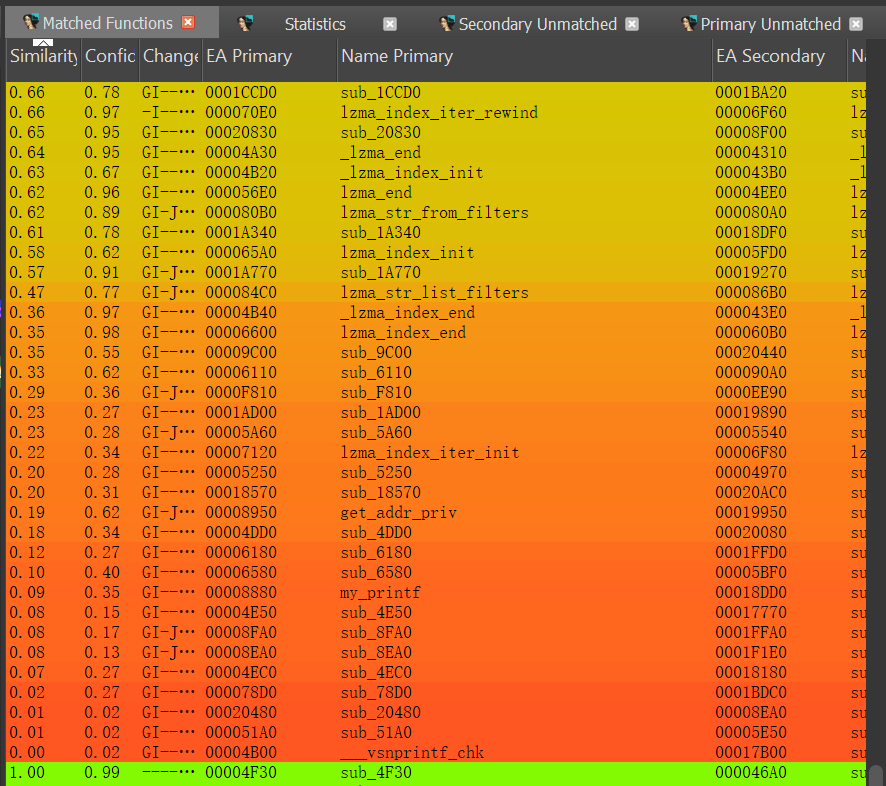
Task: Close the Primary Unmatched tab
Action: coord(856,24)
